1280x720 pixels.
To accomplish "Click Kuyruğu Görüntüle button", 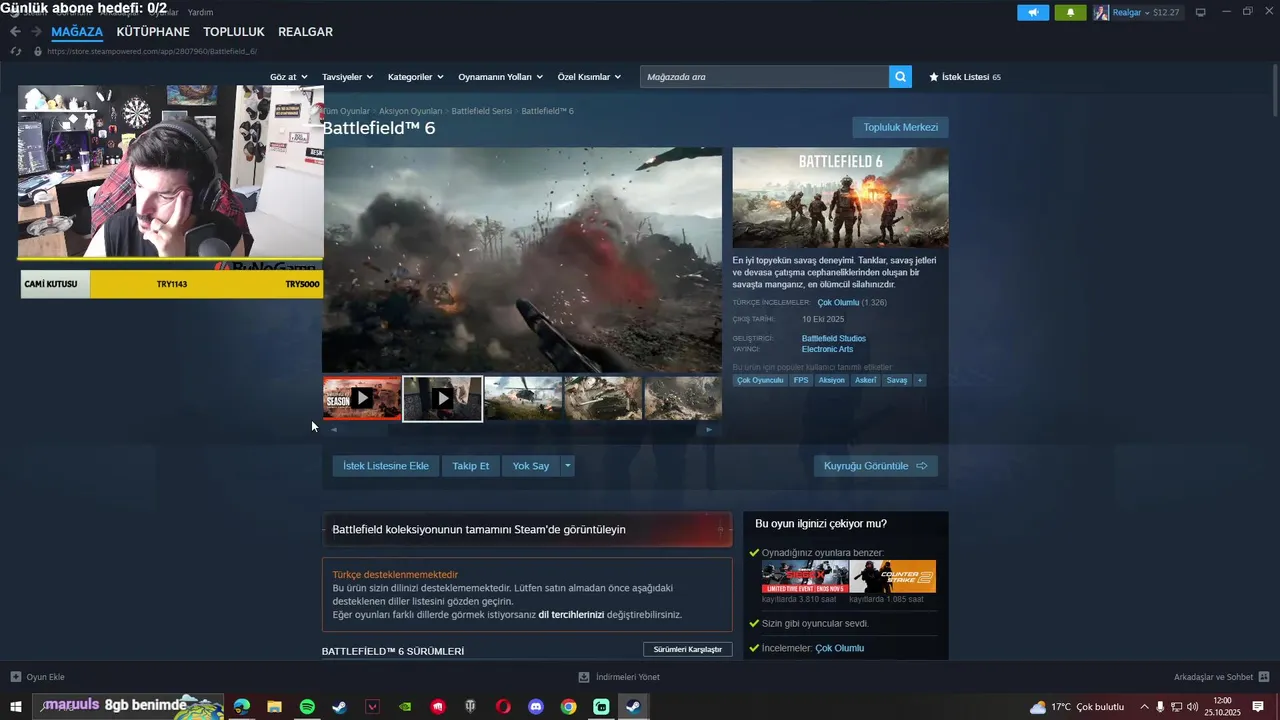I will point(875,466).
